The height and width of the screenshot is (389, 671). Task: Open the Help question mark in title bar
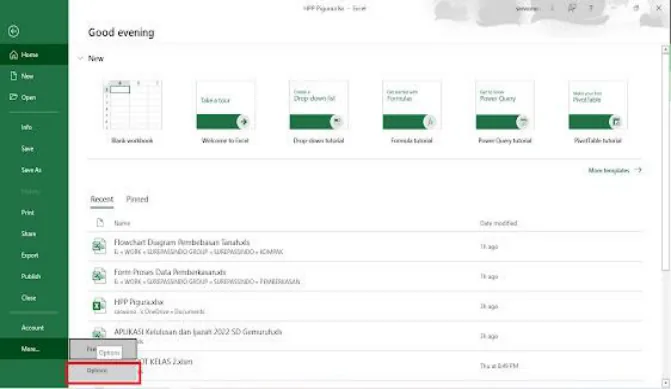[x=591, y=8]
